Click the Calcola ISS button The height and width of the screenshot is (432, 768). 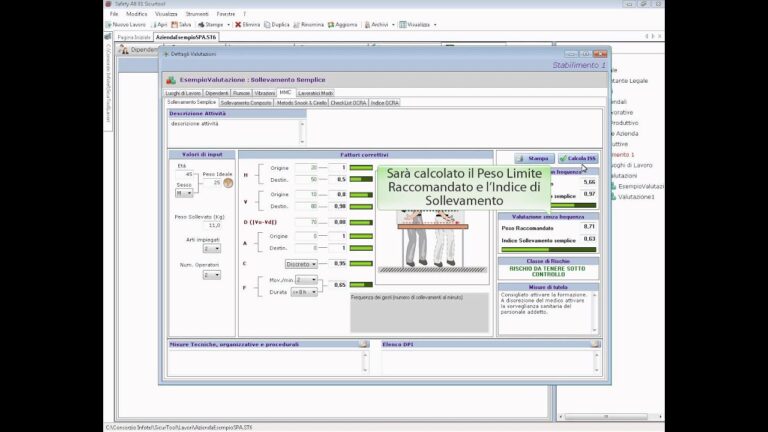(578, 159)
